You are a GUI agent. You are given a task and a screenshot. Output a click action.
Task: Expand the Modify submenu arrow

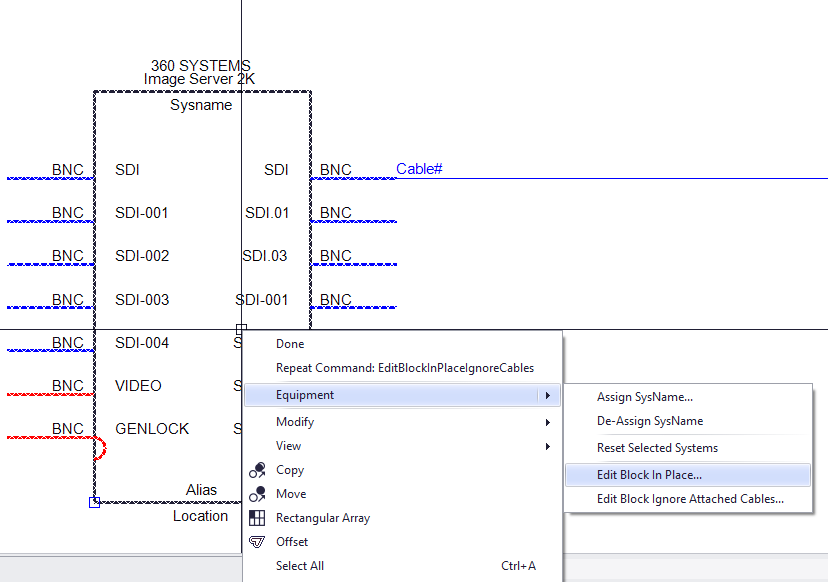click(548, 422)
